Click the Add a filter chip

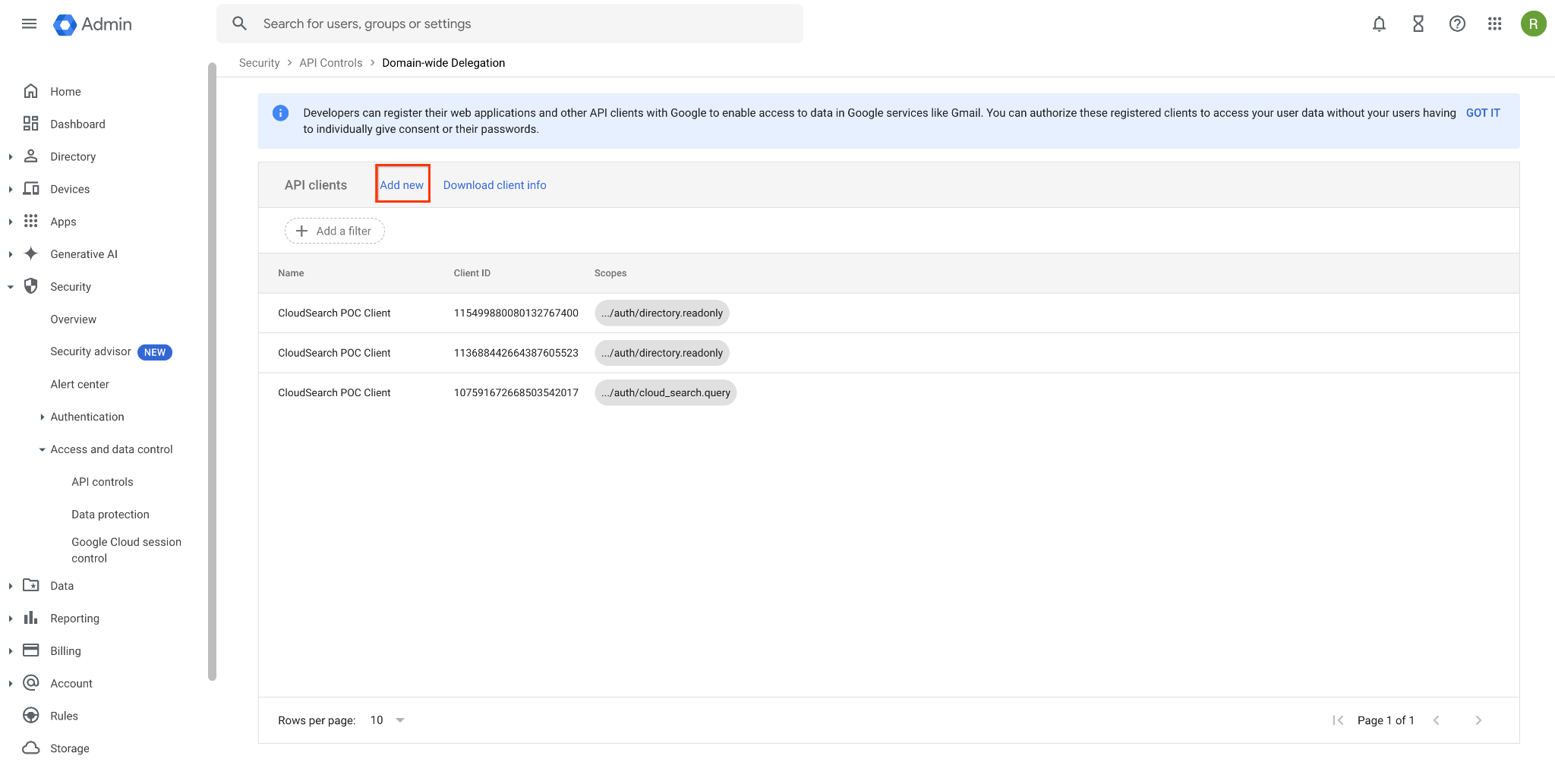[x=334, y=231]
